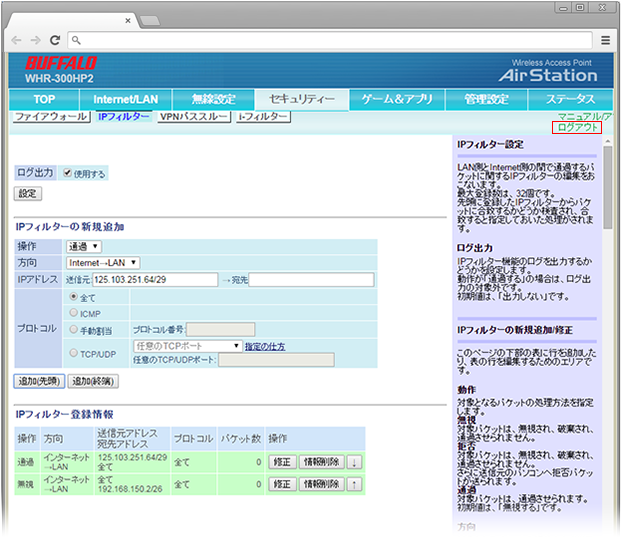Open the 任意のTCPポート dropdown
Screen dimensions: 622x551
click(x=188, y=346)
